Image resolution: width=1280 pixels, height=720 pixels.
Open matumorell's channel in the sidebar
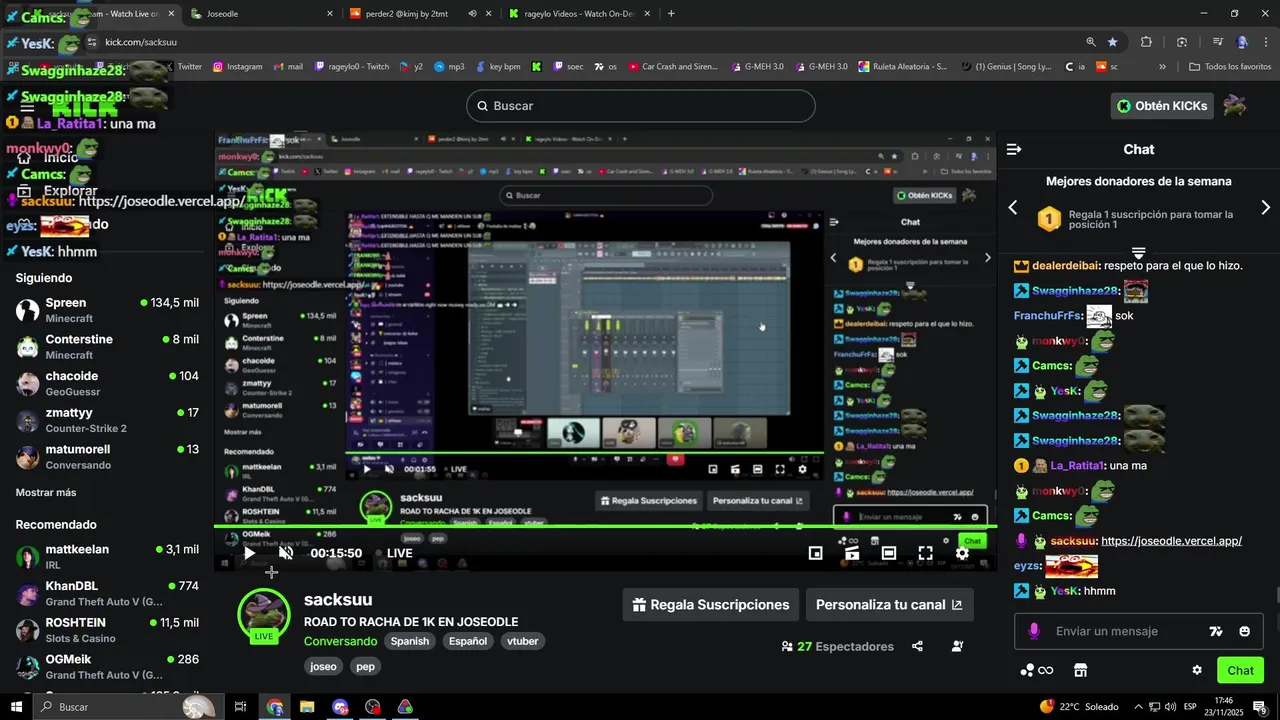tap(106, 457)
